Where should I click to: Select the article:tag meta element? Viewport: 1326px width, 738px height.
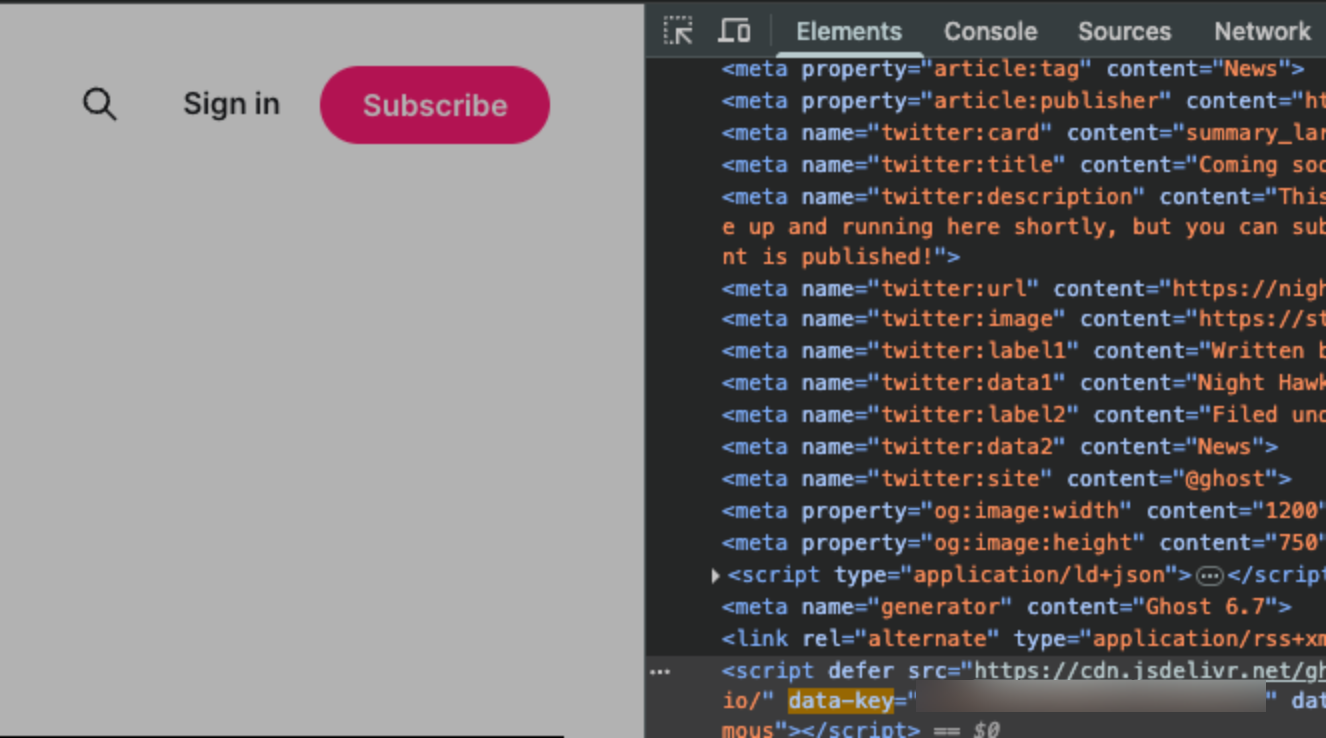click(x=1012, y=69)
